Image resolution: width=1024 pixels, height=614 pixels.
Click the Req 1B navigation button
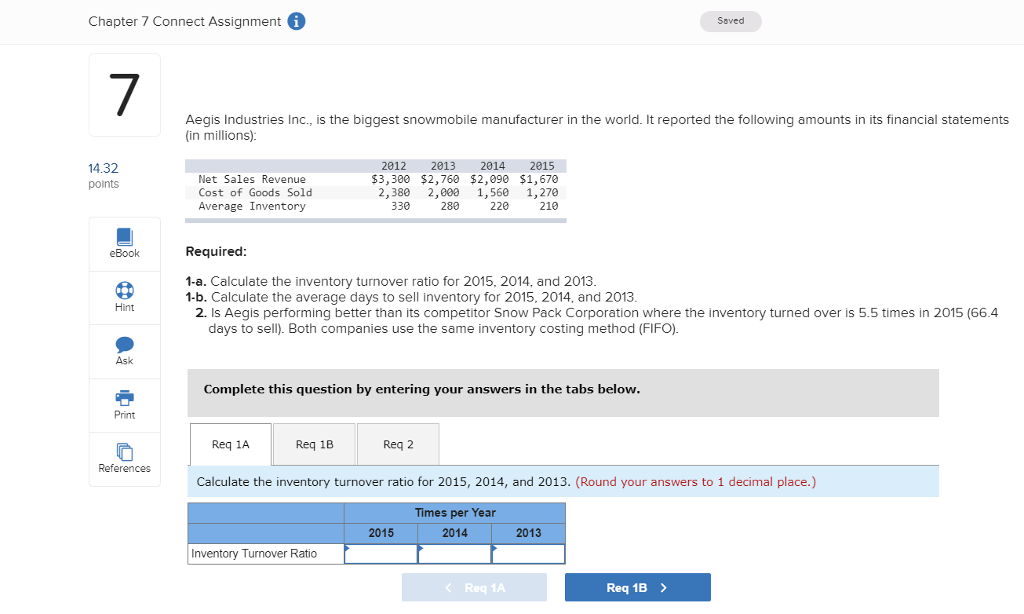point(637,587)
